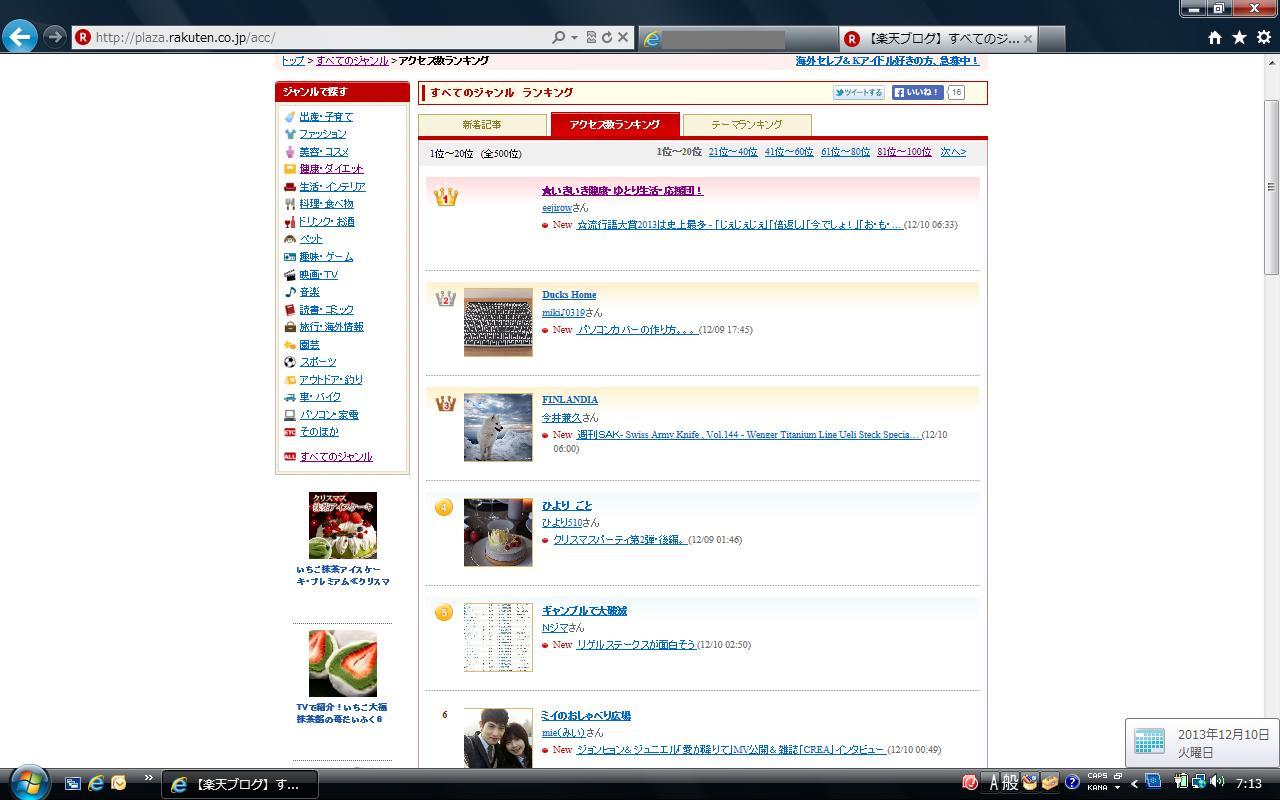The width and height of the screenshot is (1280, 800).
Task: Select the ファッション genre in sidebar
Action: click(x=322, y=134)
